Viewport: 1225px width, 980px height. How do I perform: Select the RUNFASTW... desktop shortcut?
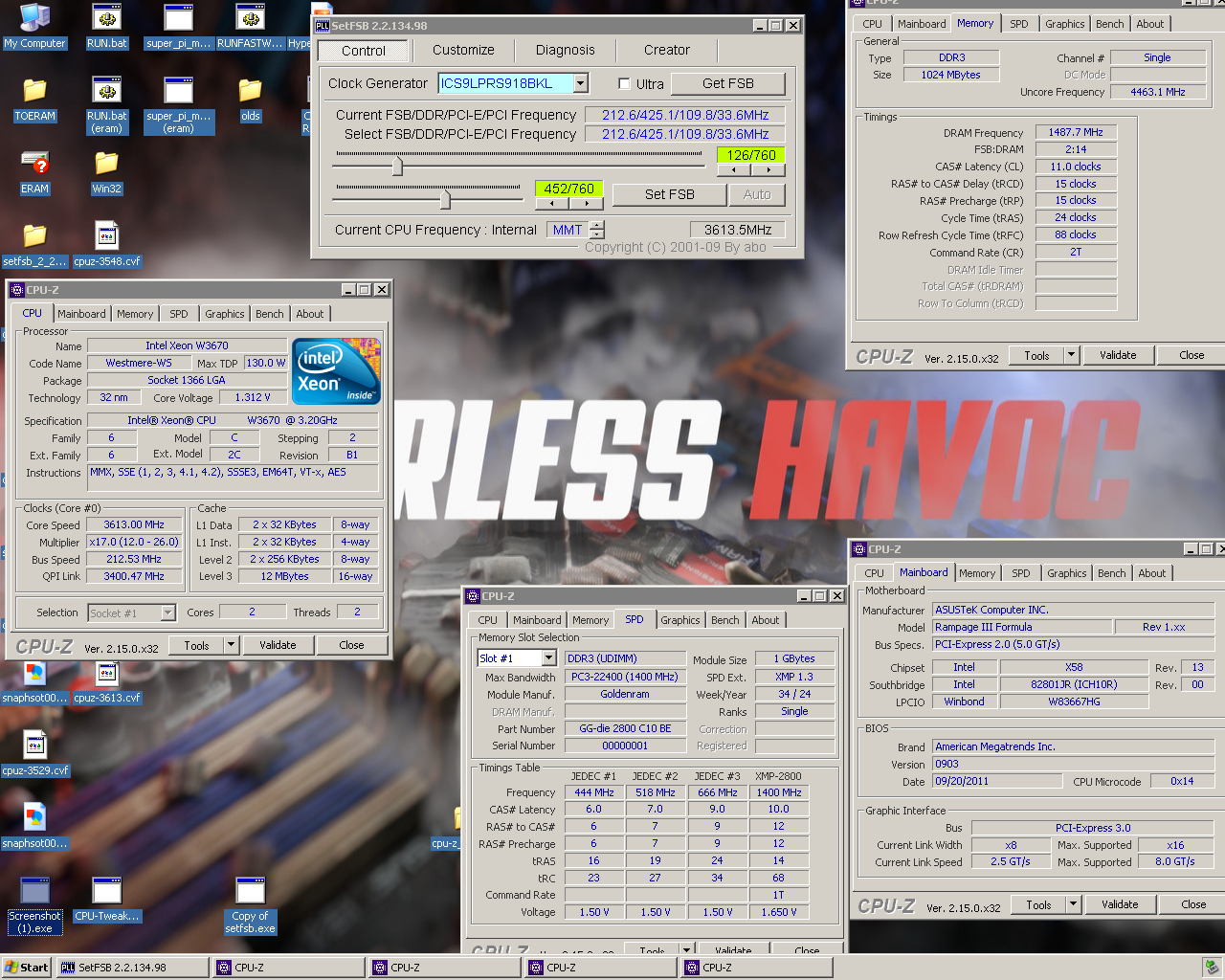coord(250,26)
